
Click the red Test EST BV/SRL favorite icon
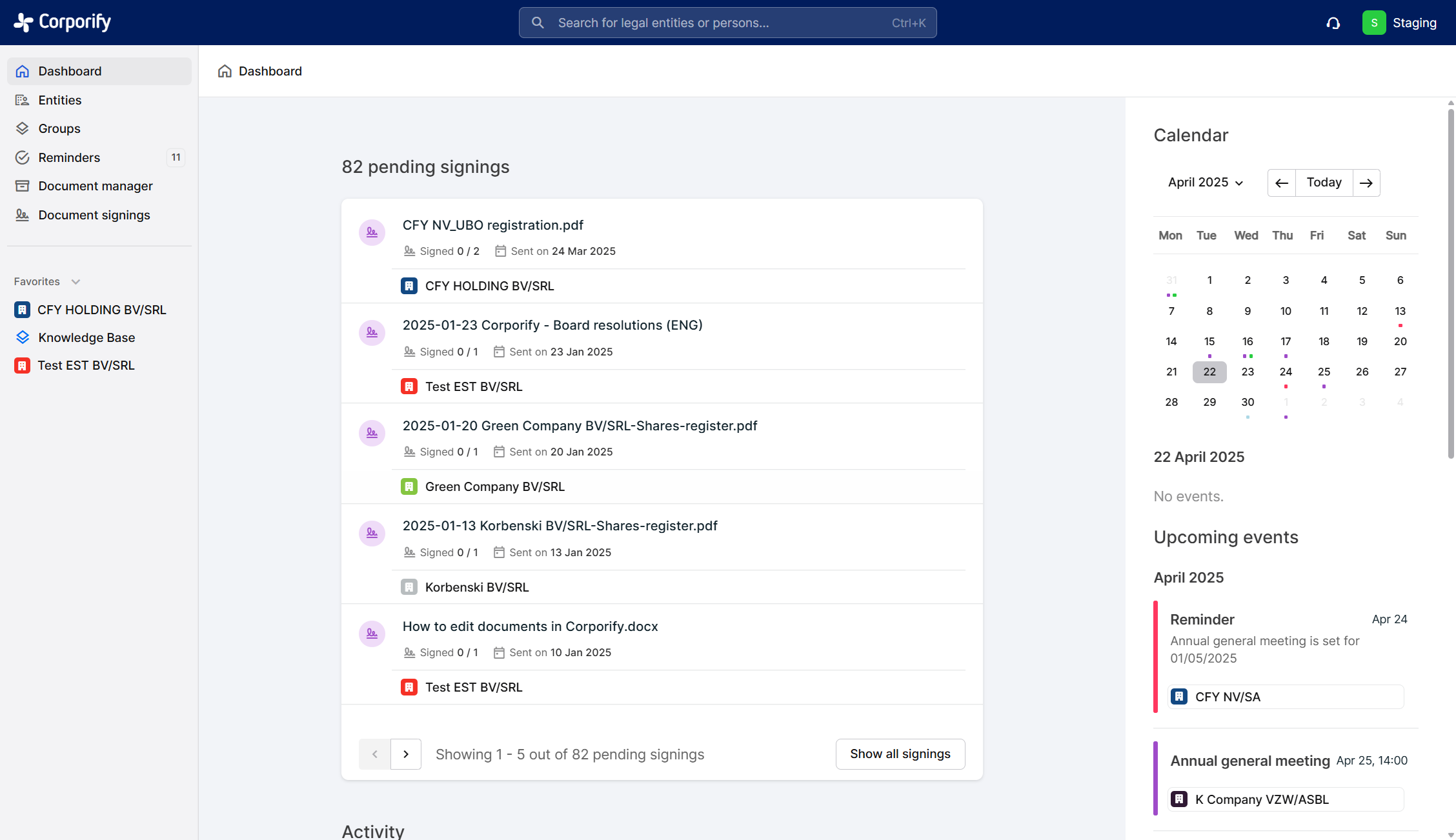22,366
